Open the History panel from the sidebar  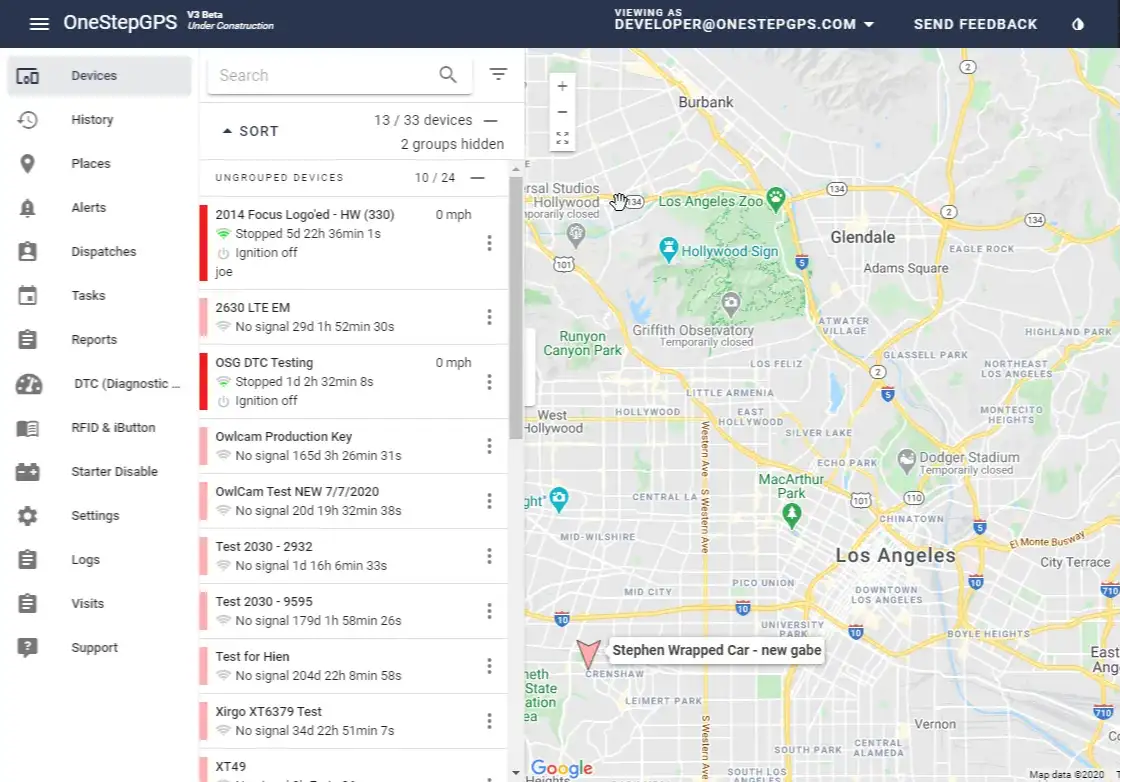click(92, 119)
